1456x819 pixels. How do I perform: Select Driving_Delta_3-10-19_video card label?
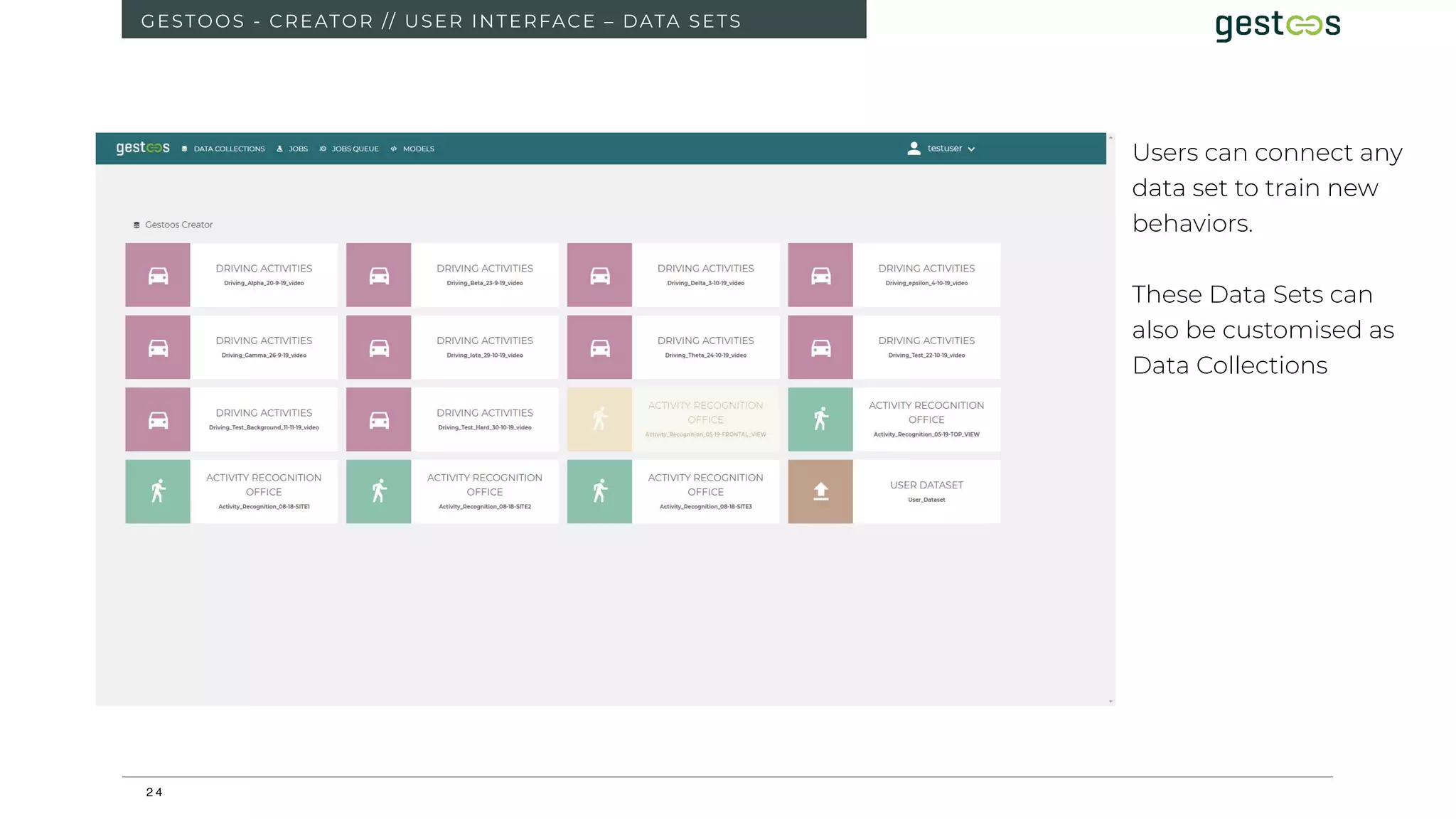(706, 283)
